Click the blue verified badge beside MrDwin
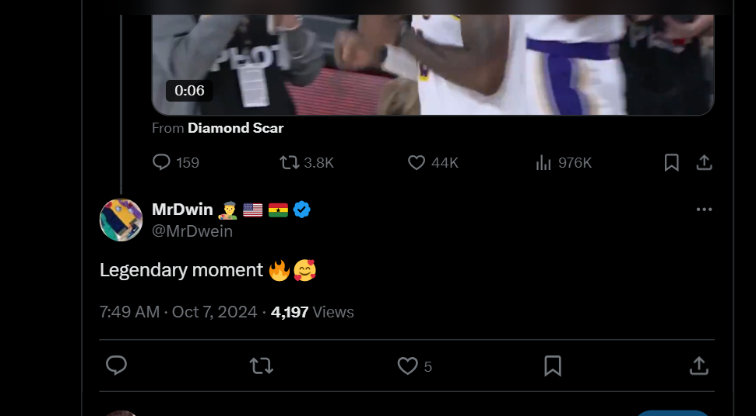Viewport: 756px width, 416px height. point(302,209)
